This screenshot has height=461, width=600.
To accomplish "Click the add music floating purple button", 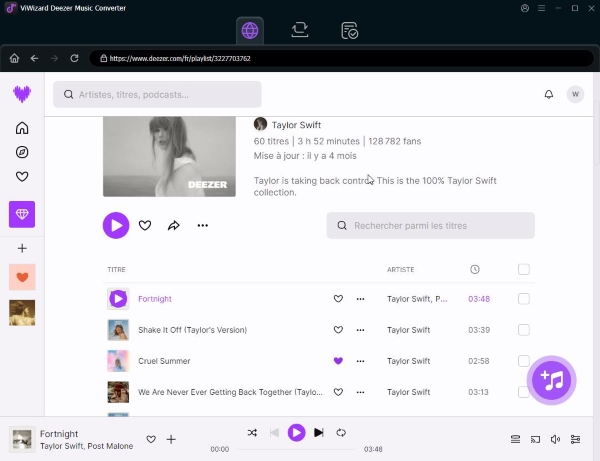I will pyautogui.click(x=551, y=380).
